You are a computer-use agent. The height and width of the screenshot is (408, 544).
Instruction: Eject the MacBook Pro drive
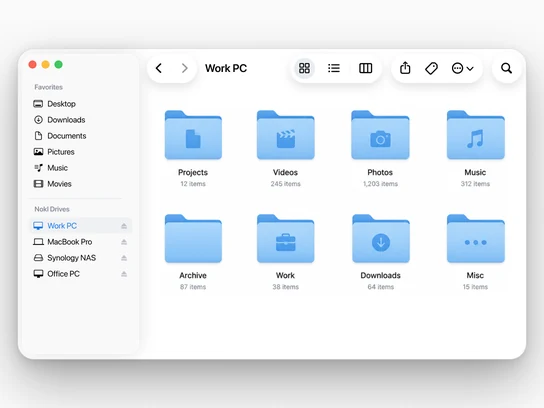pos(124,242)
